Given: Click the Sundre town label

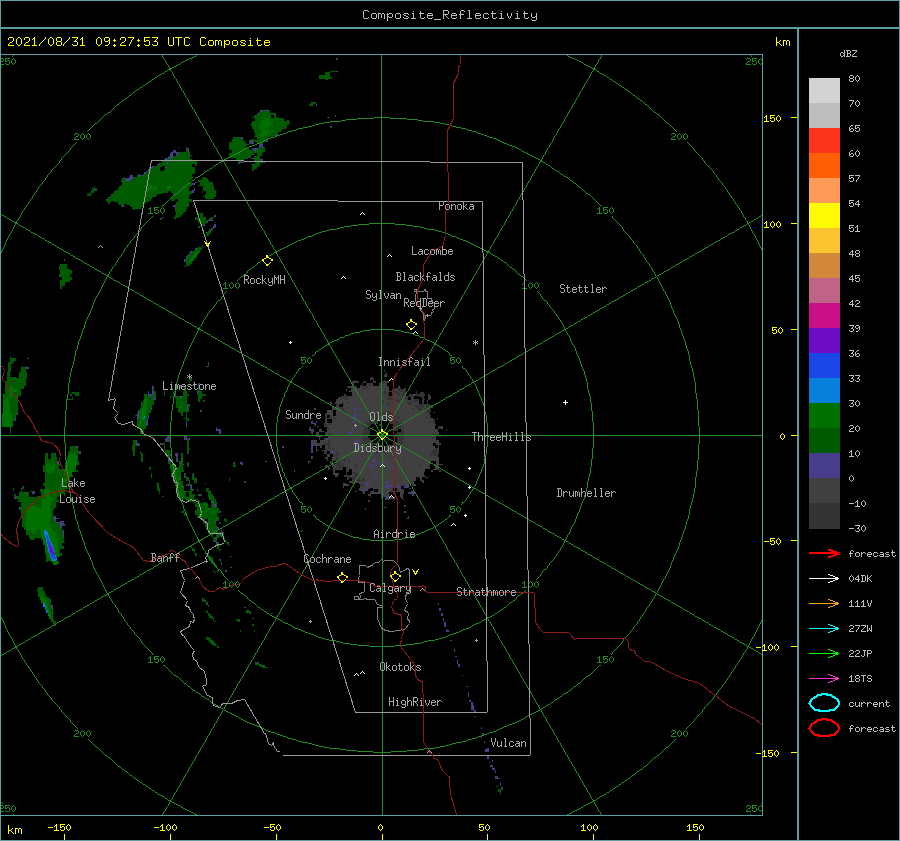Looking at the screenshot, I should click(x=303, y=414).
